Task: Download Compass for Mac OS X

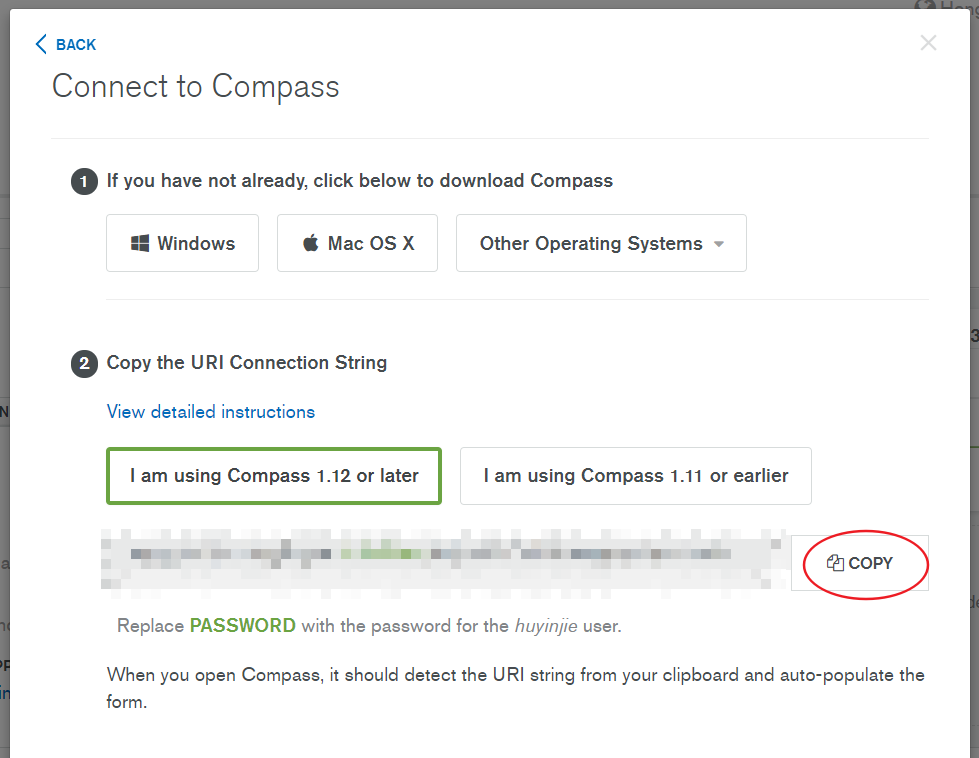Action: tap(357, 243)
